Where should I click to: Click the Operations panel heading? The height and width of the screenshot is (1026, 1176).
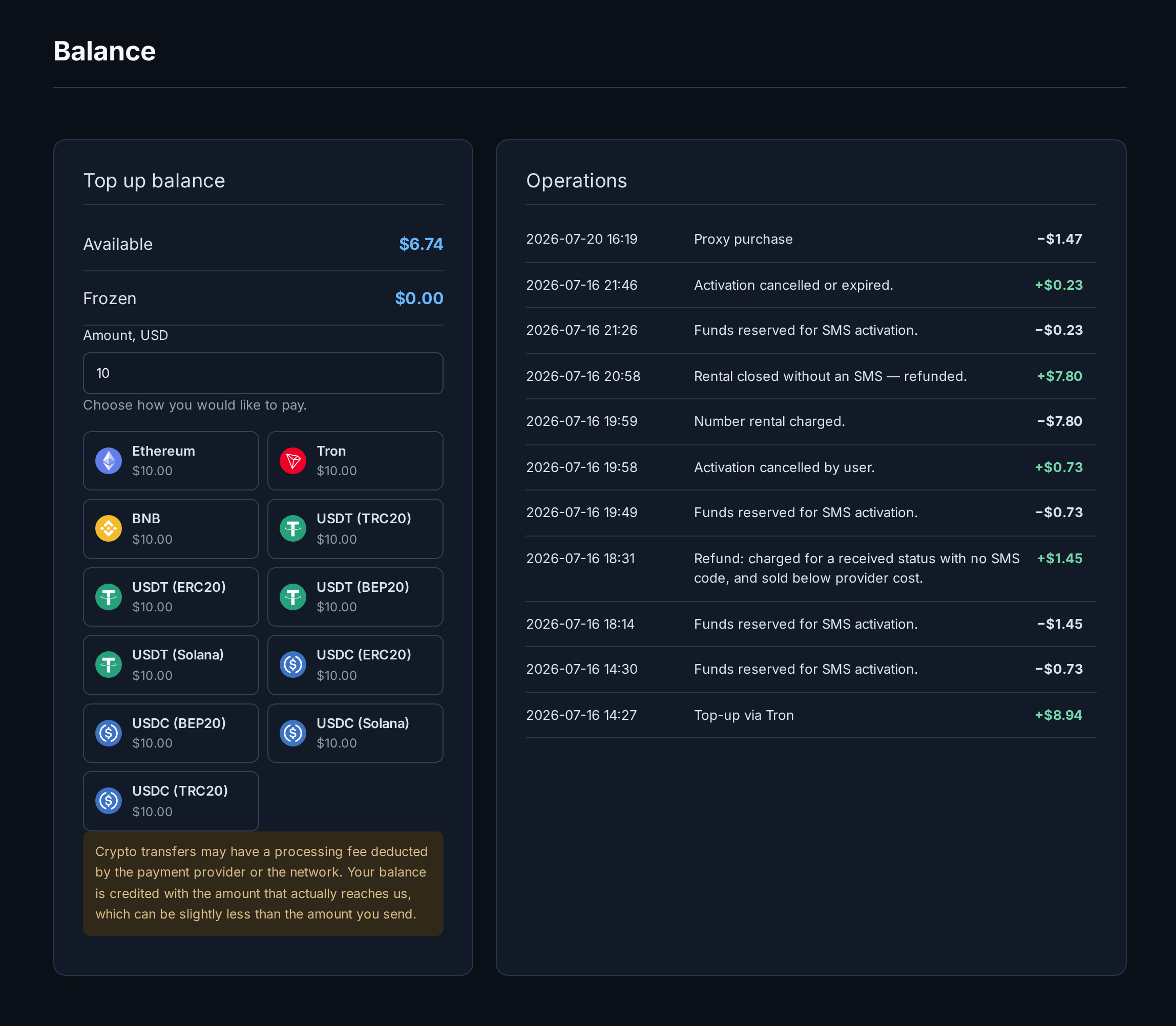[x=576, y=181]
